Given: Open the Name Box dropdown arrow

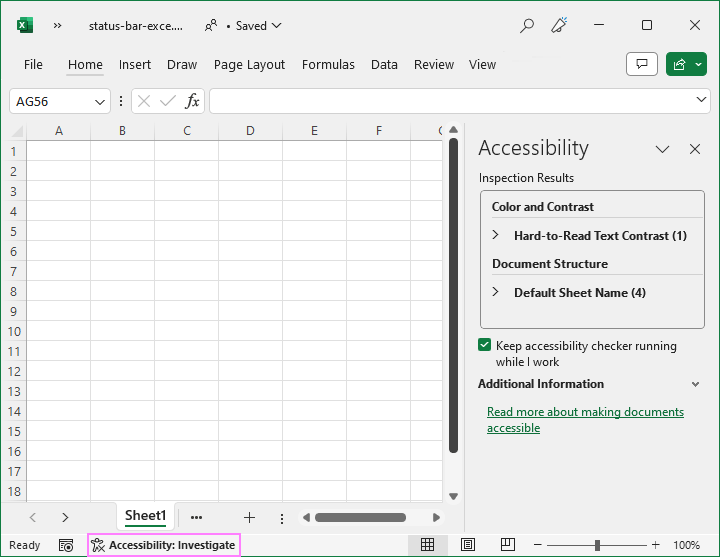Looking at the screenshot, I should point(100,101).
